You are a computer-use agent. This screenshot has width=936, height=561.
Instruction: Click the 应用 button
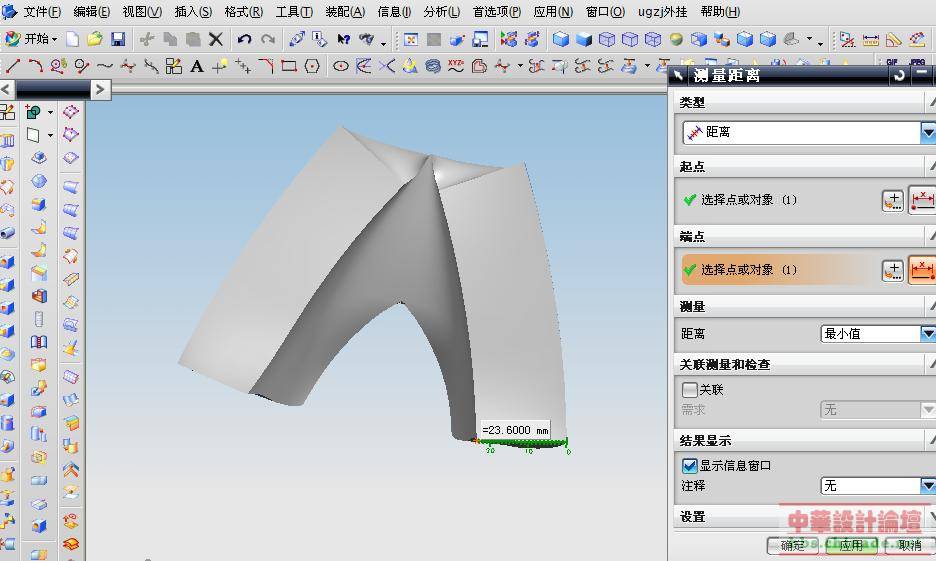[x=850, y=546]
